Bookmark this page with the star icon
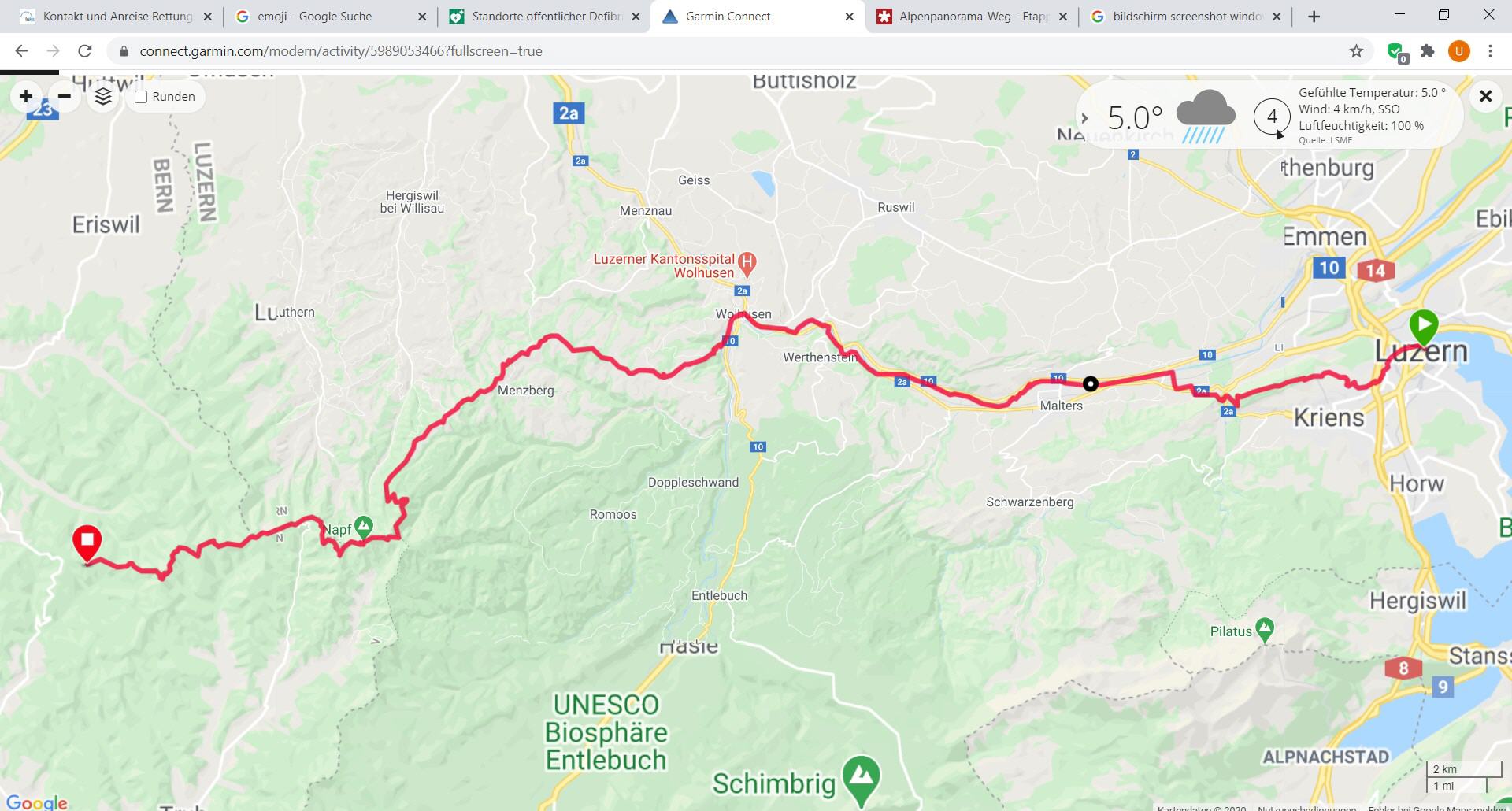The width and height of the screenshot is (1512, 811). click(x=1356, y=51)
